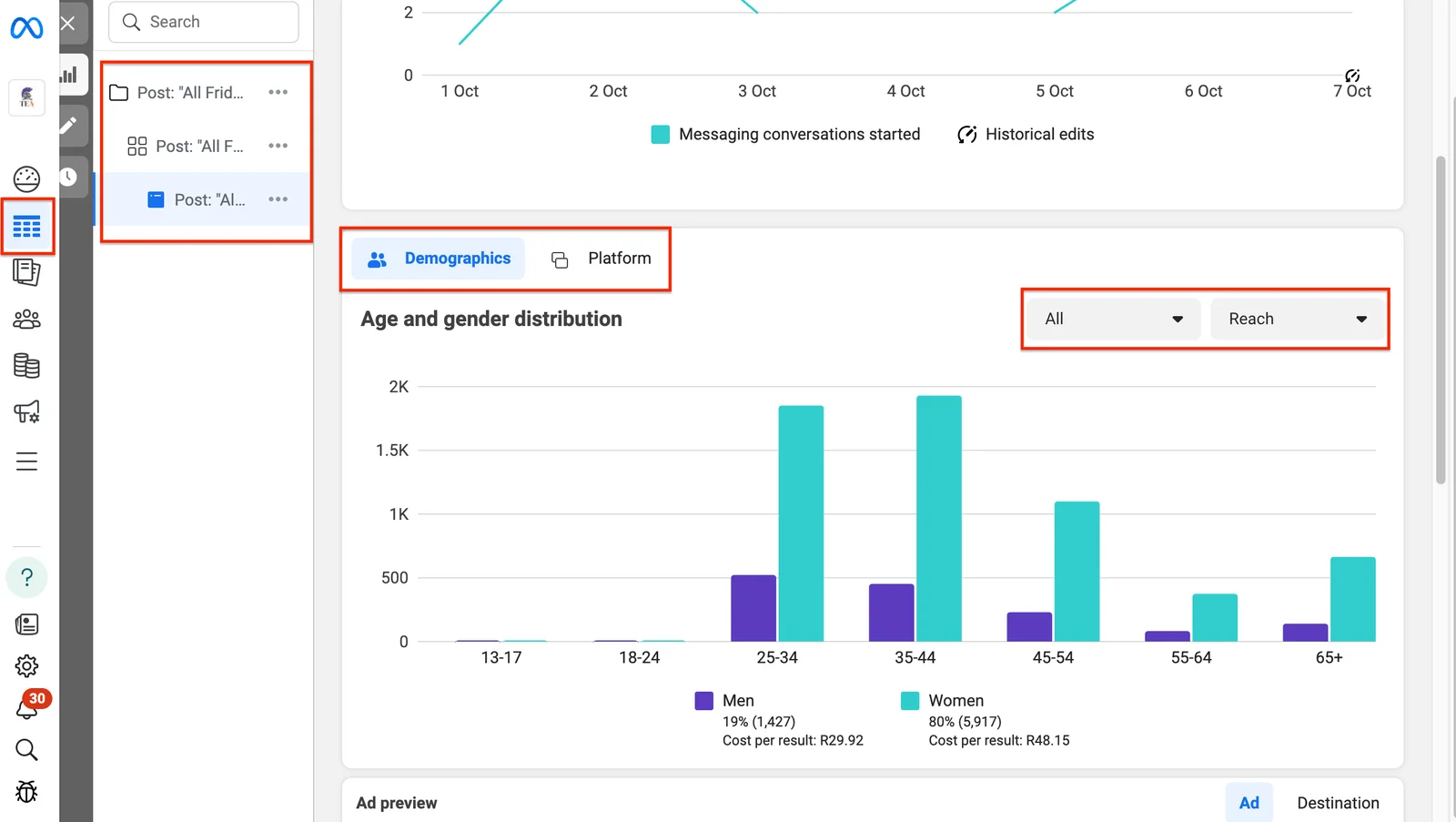Switch to Platform tab
Image resolution: width=1456 pixels, height=822 pixels.
coord(602,259)
